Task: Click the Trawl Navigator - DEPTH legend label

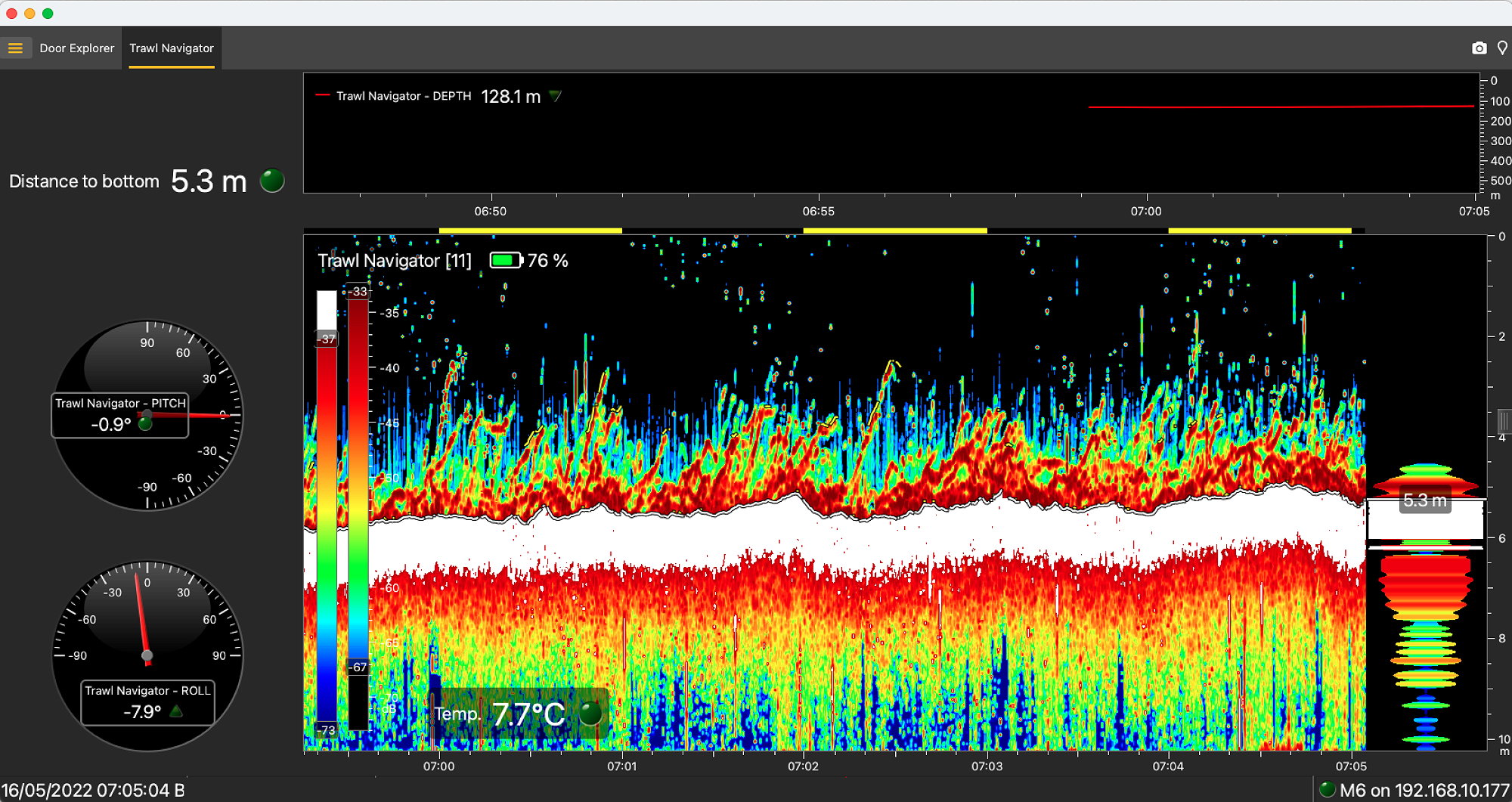Action: pyautogui.click(x=403, y=96)
